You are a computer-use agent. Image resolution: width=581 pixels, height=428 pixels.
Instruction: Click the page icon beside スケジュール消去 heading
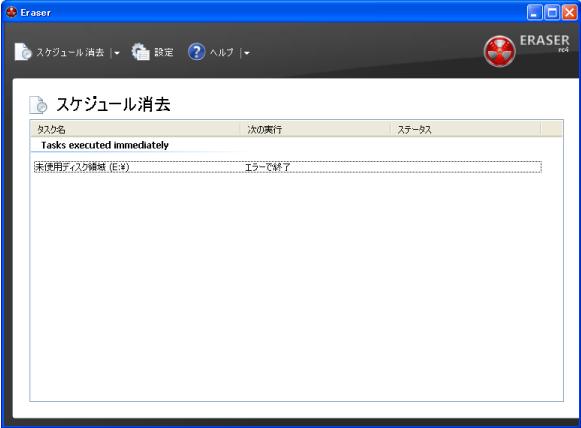(x=38, y=105)
